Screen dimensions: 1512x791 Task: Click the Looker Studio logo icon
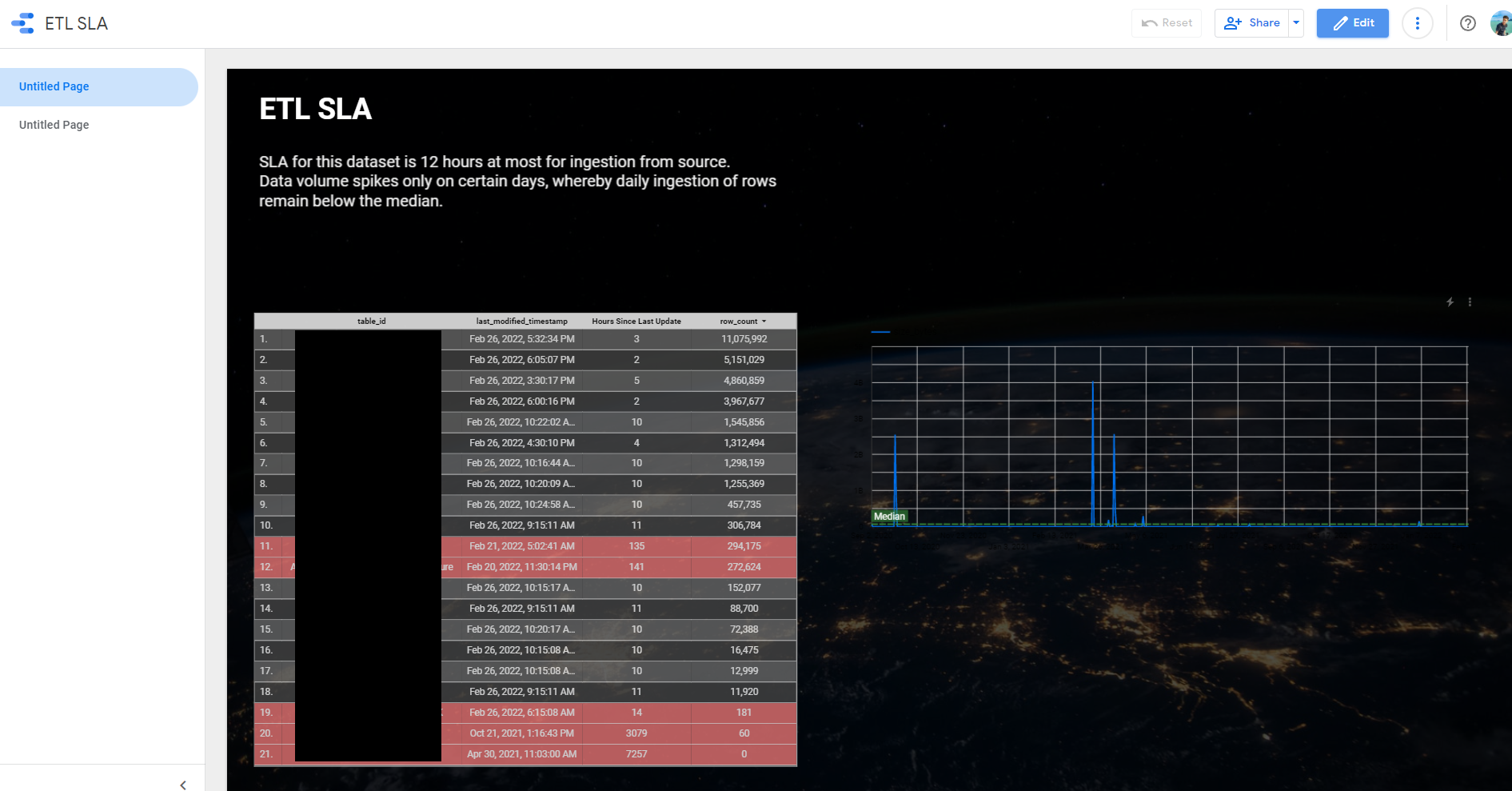(23, 23)
